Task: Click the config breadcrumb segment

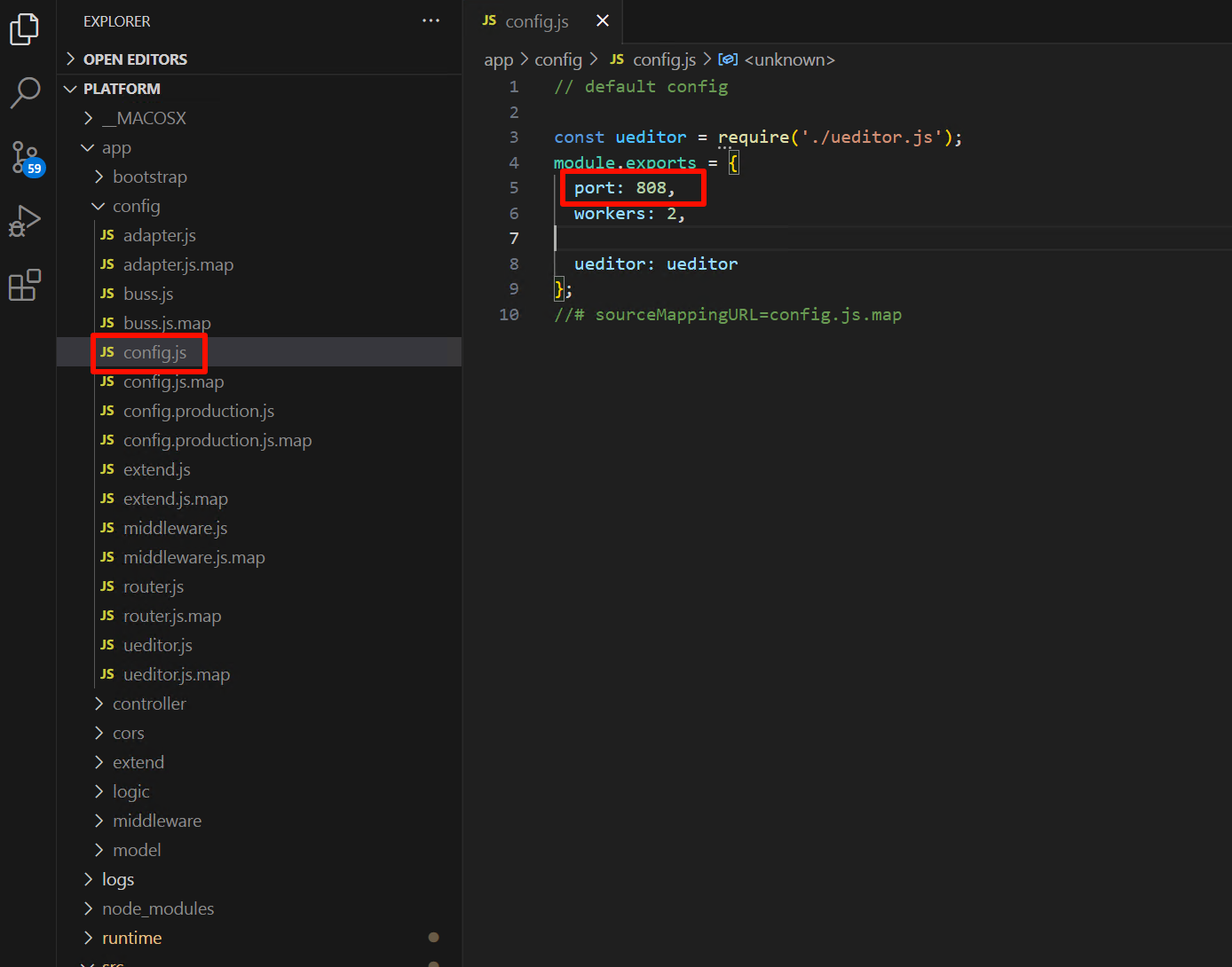Action: click(x=558, y=59)
